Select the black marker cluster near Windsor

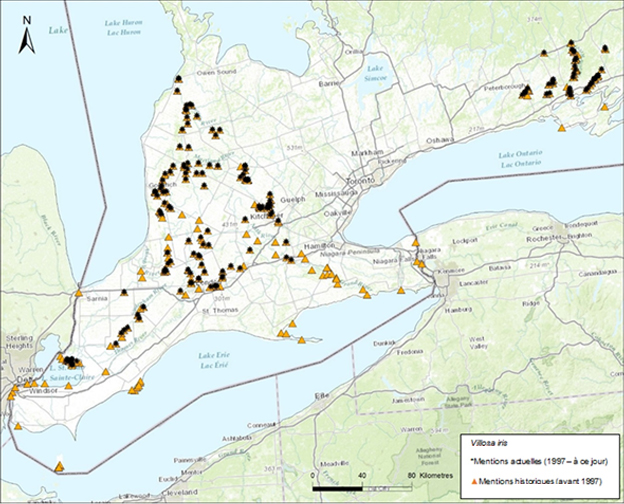pyautogui.click(x=72, y=361)
